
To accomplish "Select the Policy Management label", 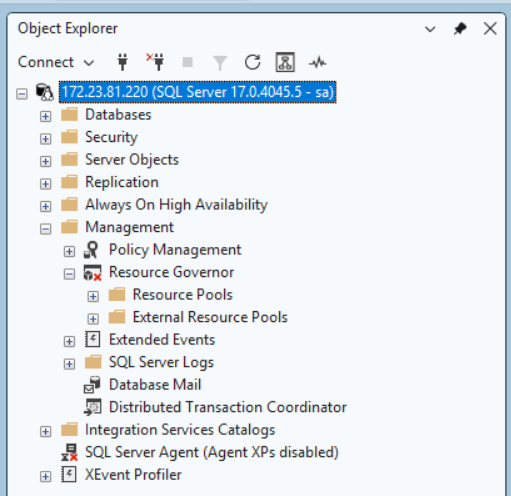I will (175, 250).
